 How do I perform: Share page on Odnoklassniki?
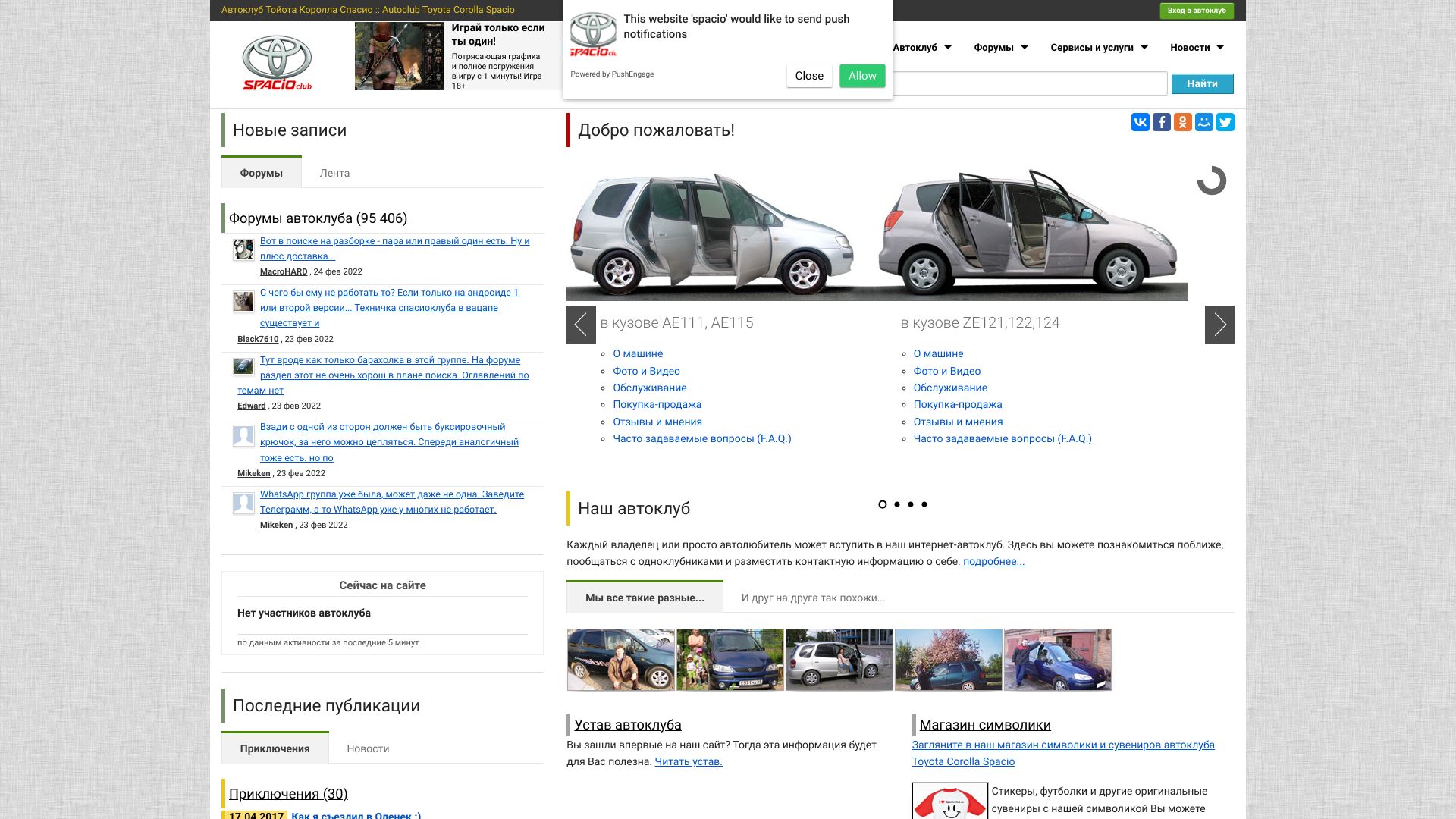[x=1183, y=122]
